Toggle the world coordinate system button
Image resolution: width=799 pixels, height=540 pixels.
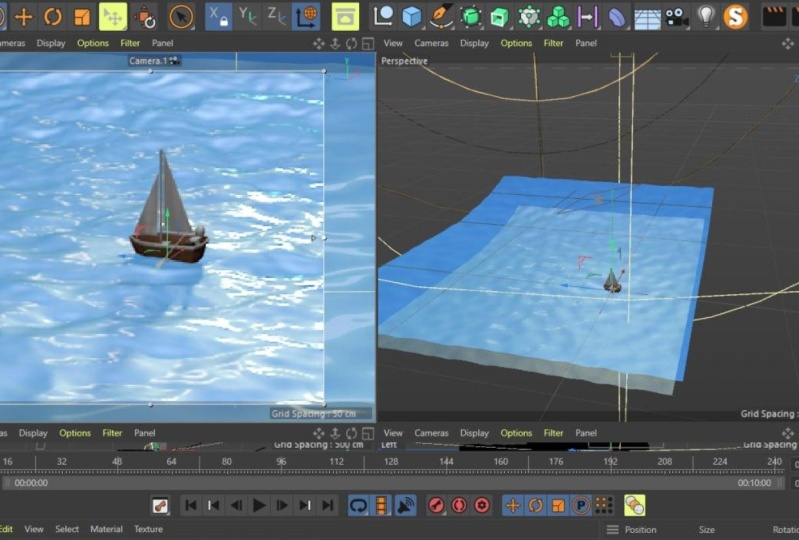point(307,16)
